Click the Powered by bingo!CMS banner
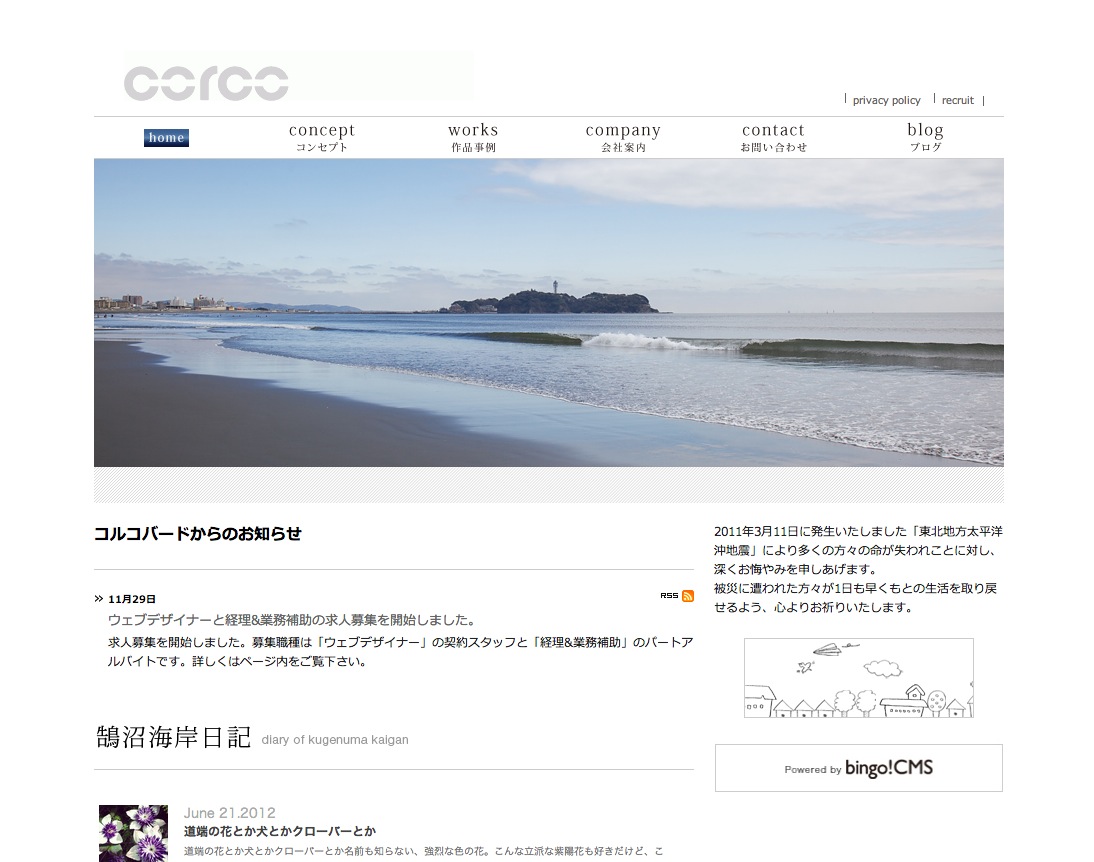 pyautogui.click(x=858, y=768)
